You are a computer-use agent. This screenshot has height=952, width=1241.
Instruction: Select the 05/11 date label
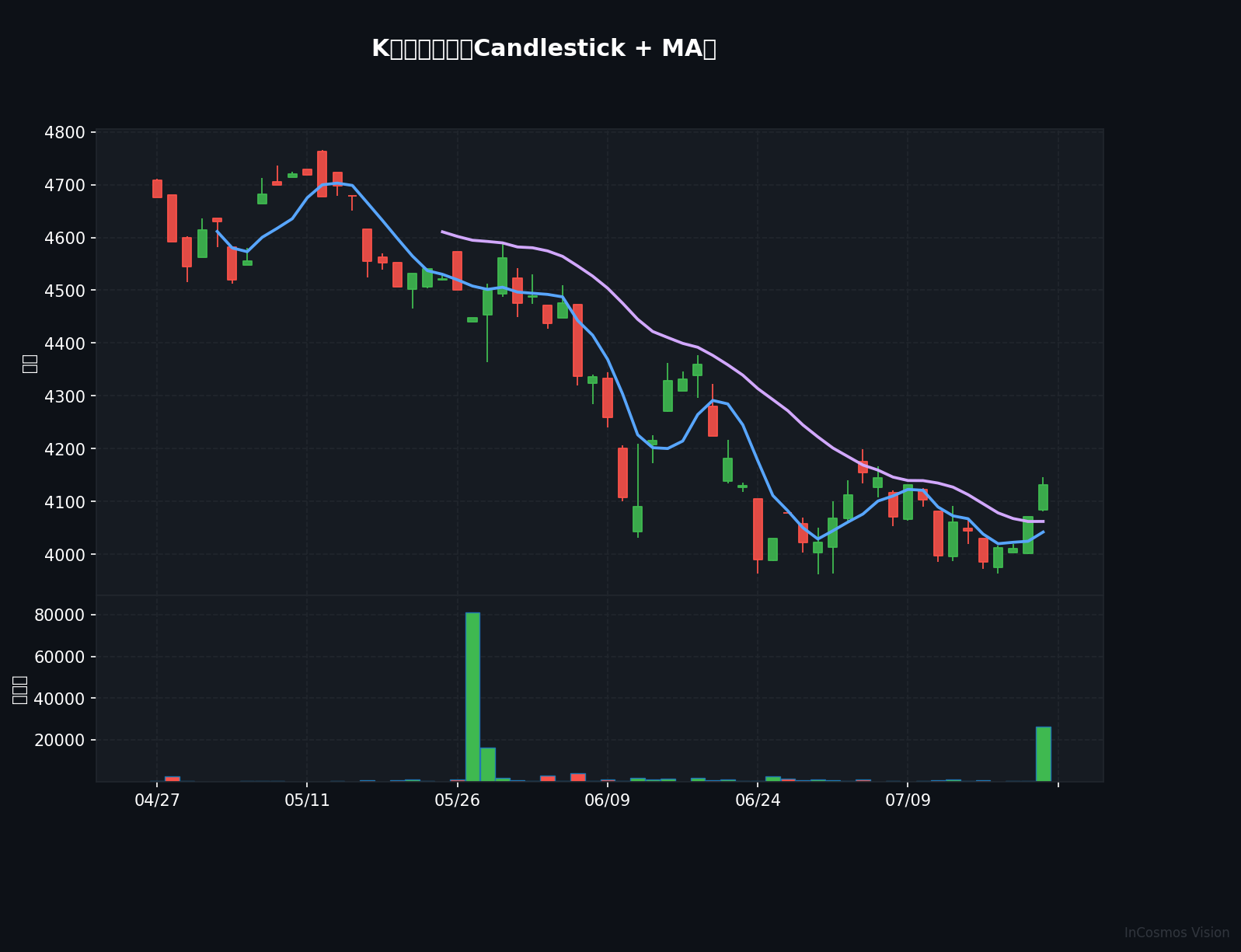point(307,800)
